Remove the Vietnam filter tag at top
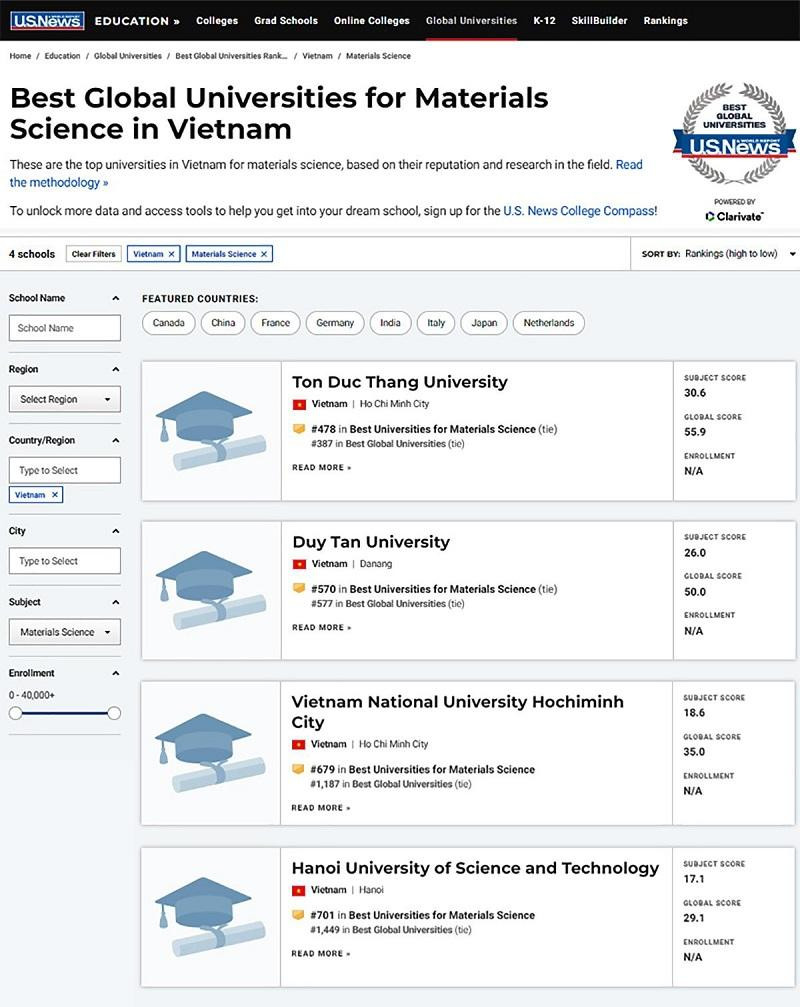The height and width of the screenshot is (1007, 800). [172, 254]
